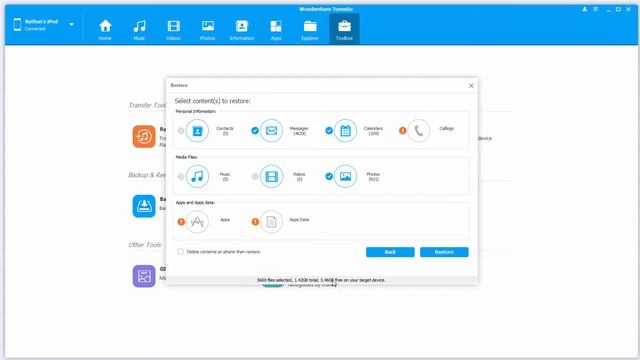Click the Messages (4629) label
Image resolution: width=640 pixels, height=360 pixels.
pos(299,131)
